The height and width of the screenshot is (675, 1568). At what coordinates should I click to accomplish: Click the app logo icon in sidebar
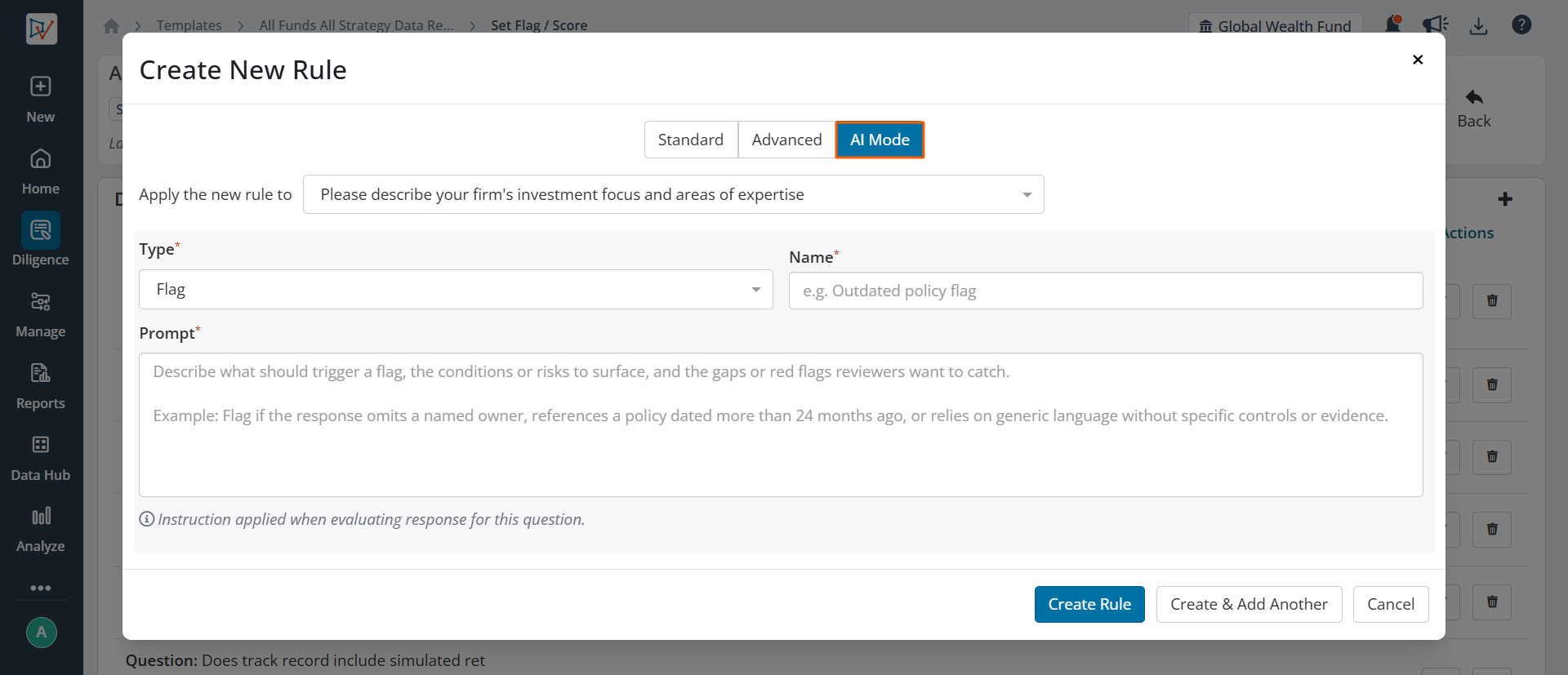pos(41,29)
